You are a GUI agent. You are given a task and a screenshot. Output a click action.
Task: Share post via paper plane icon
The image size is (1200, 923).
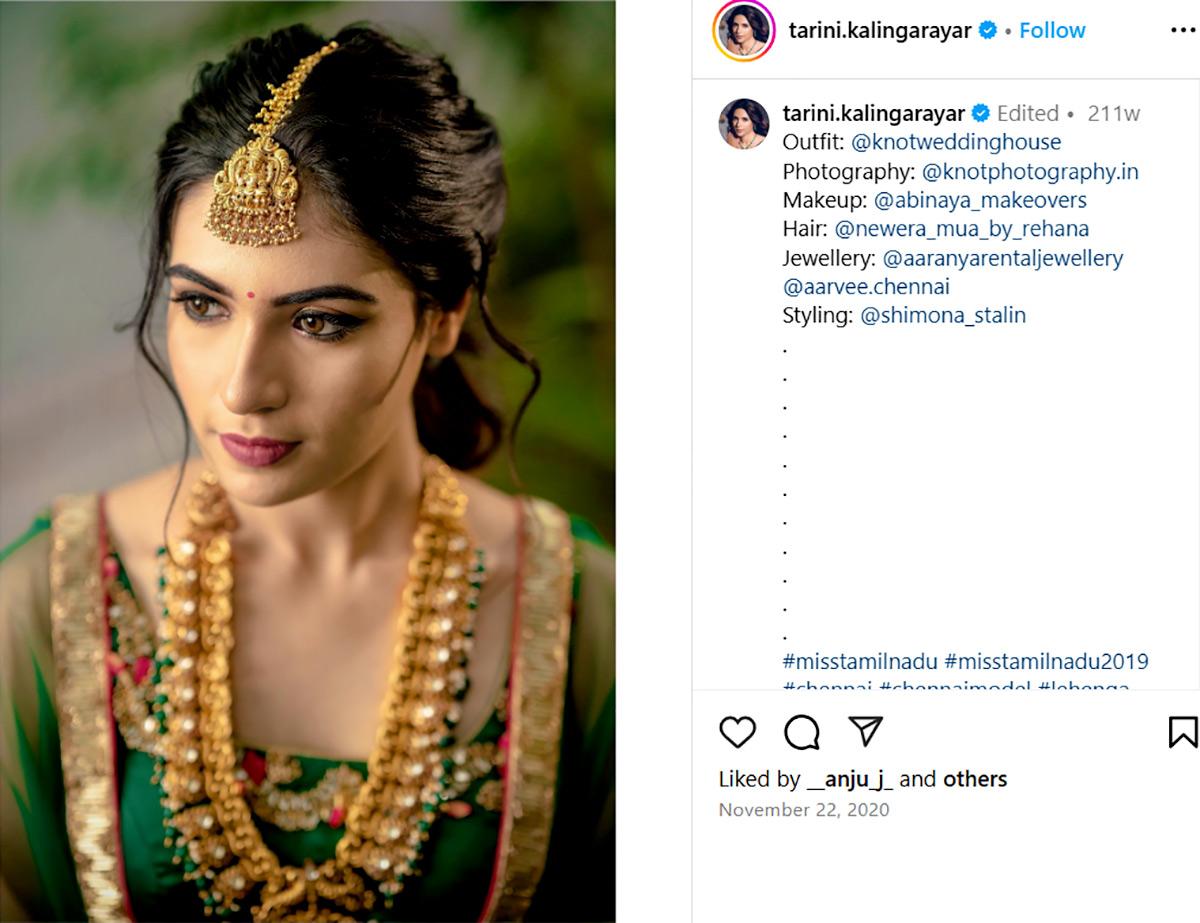(x=865, y=731)
